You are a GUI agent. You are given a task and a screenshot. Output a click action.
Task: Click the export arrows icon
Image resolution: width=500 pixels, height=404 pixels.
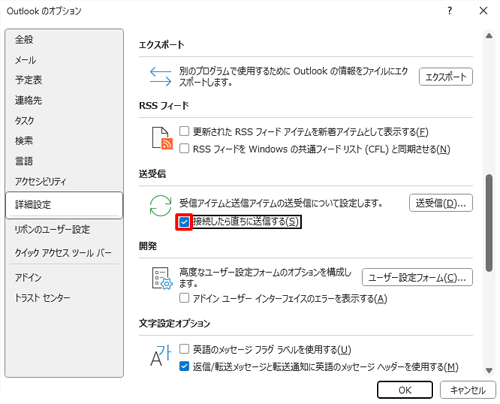coord(160,76)
